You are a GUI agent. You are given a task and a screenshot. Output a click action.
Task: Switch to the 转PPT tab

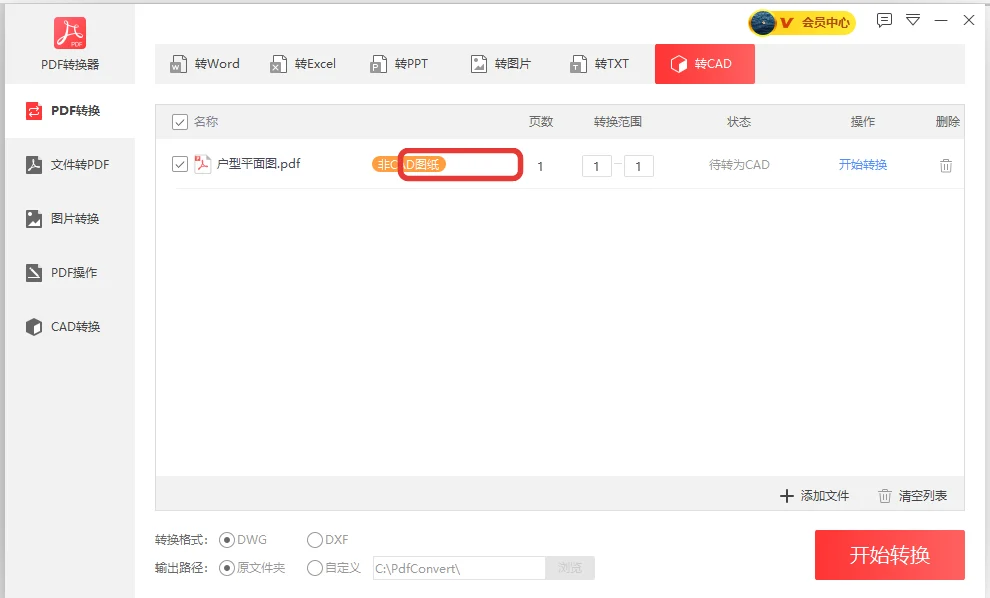tap(398, 64)
